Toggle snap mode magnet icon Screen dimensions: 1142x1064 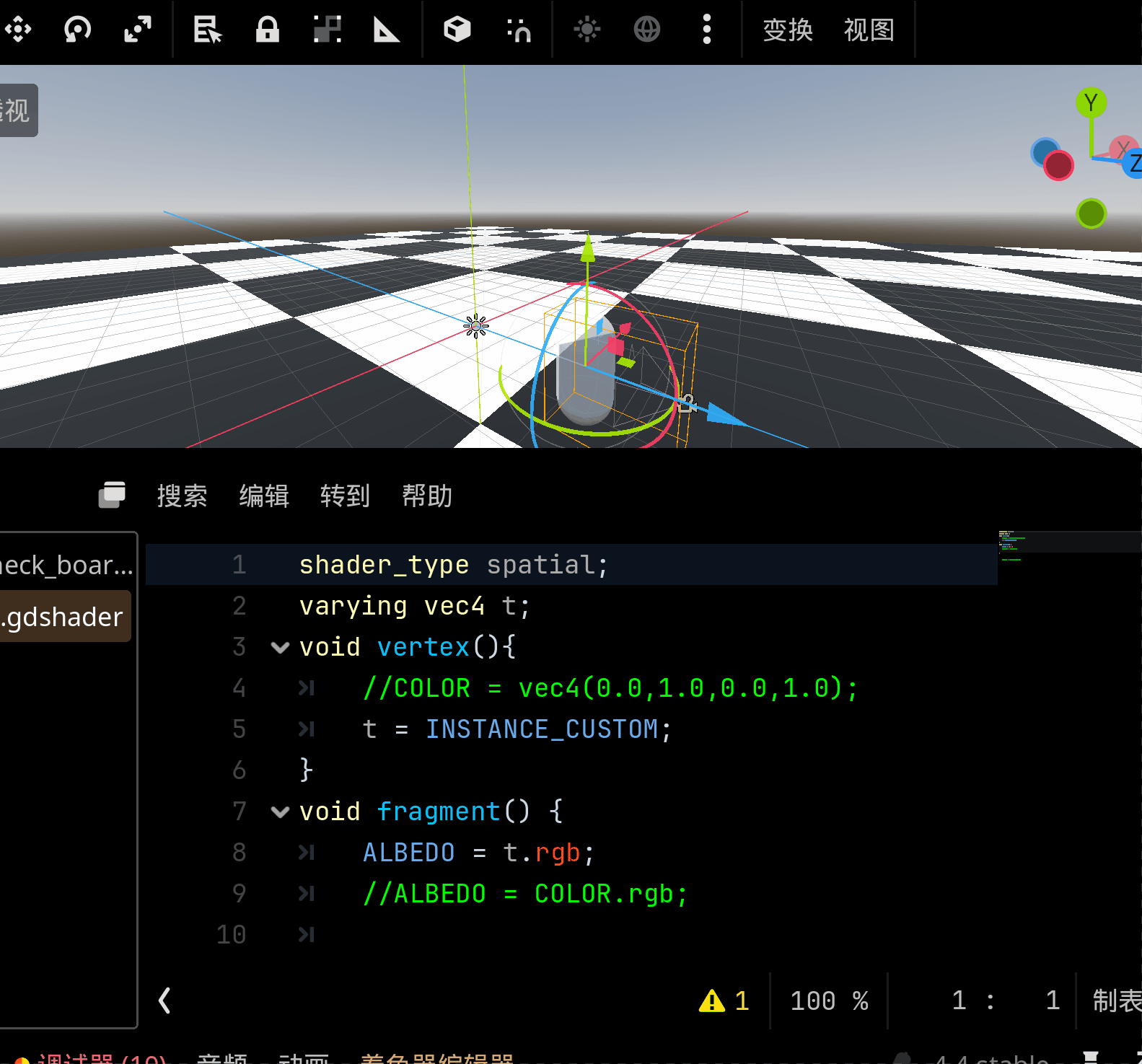518,30
